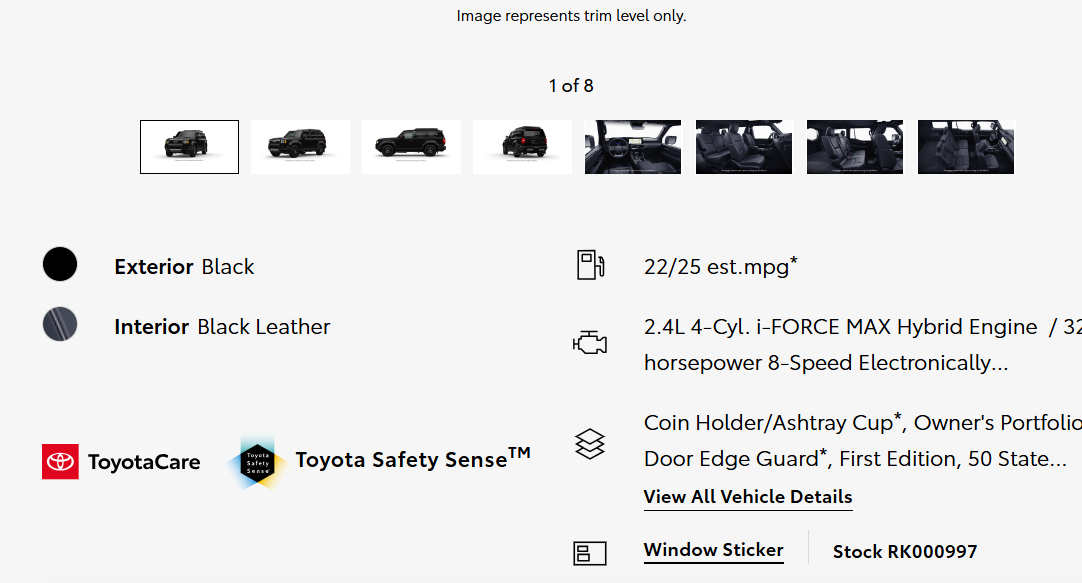Show the side profile thumbnail image
This screenshot has width=1082, height=583.
pos(411,147)
